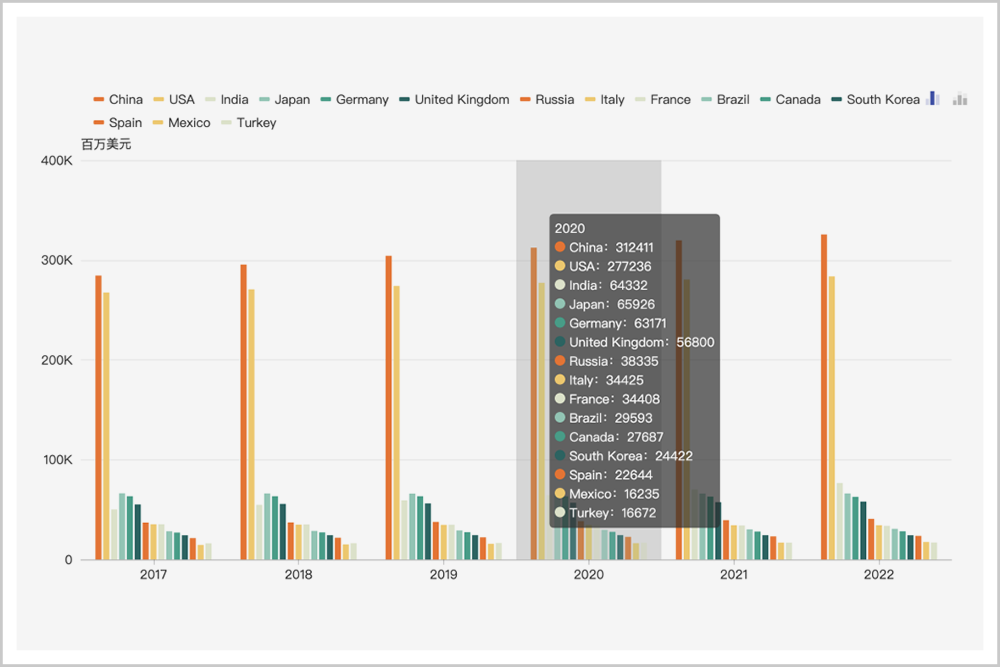Screen dimensions: 1000x667
Task: Switch to grouped bar chart view
Action: point(933,98)
